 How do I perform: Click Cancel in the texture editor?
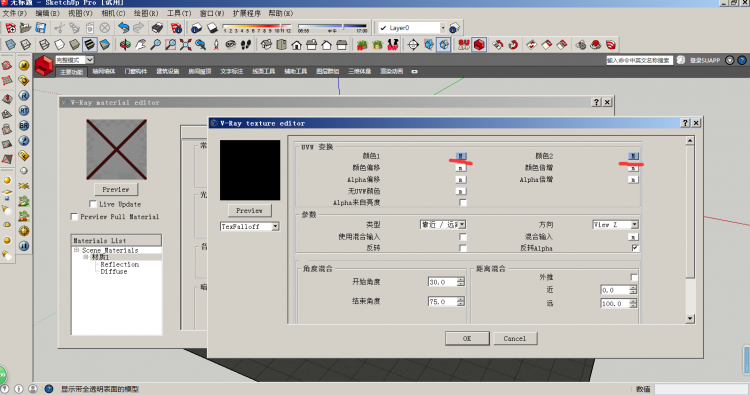515,339
